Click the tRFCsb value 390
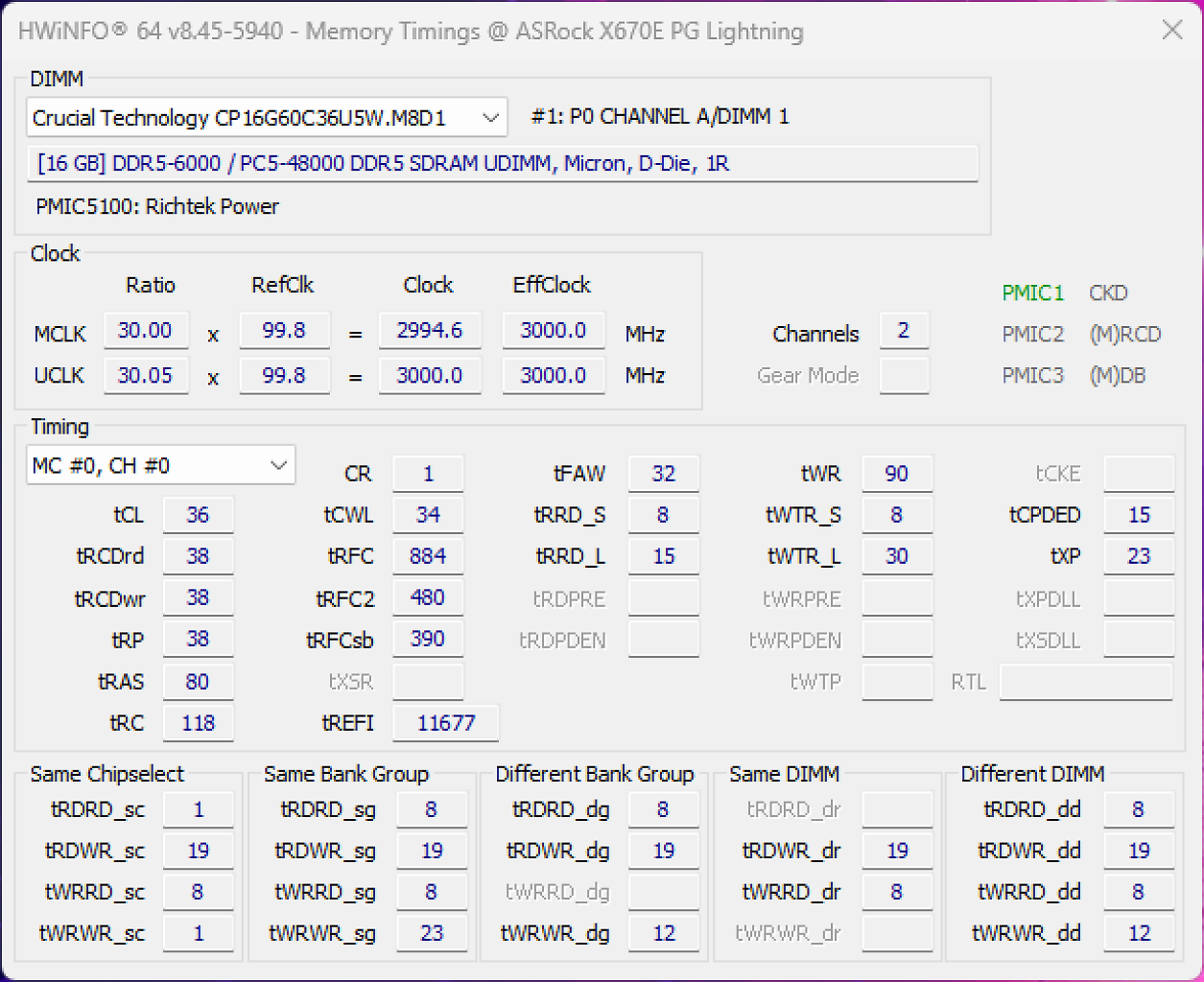 [x=428, y=640]
